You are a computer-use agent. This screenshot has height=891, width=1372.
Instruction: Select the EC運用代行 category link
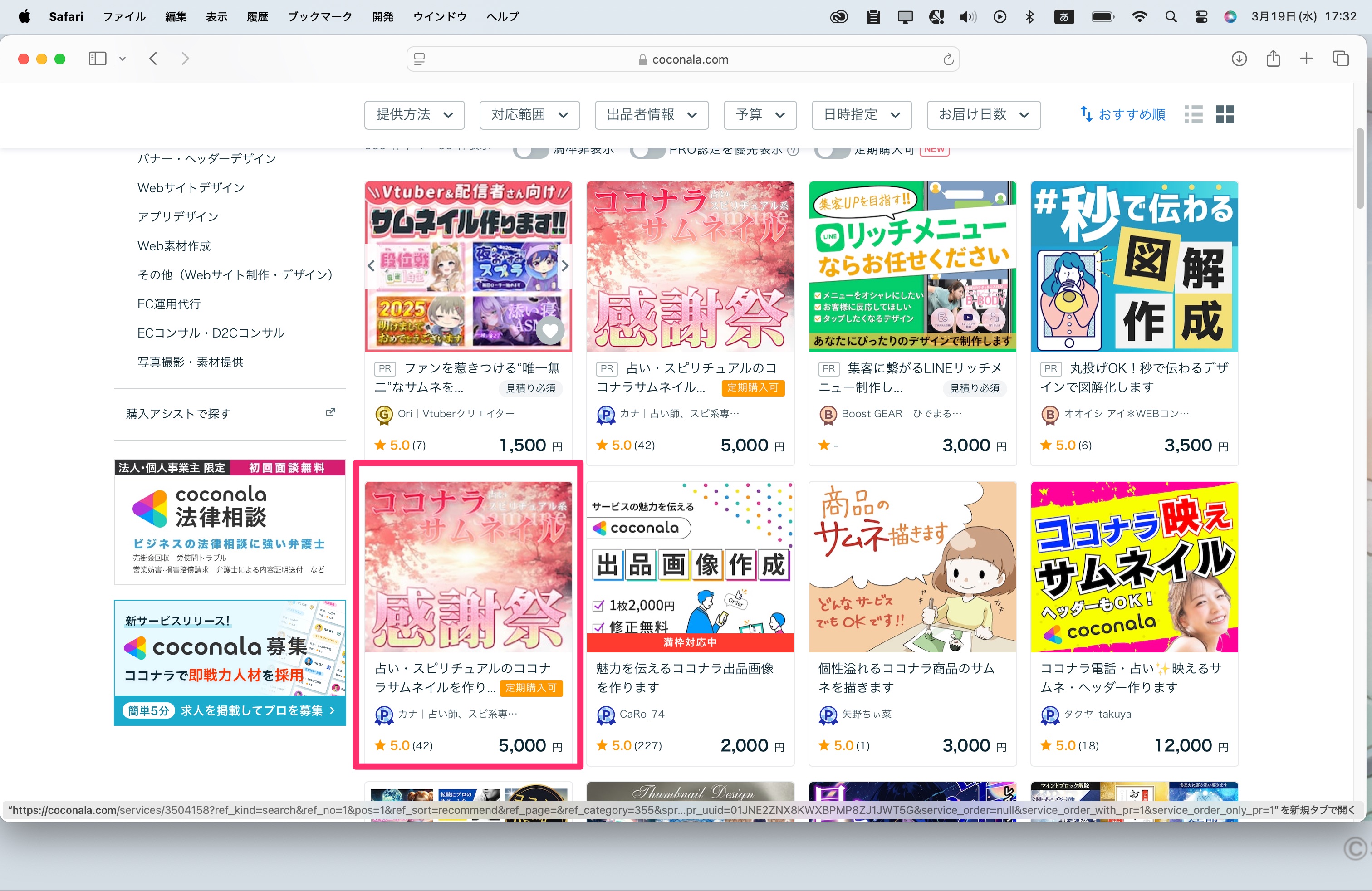pyautogui.click(x=169, y=304)
